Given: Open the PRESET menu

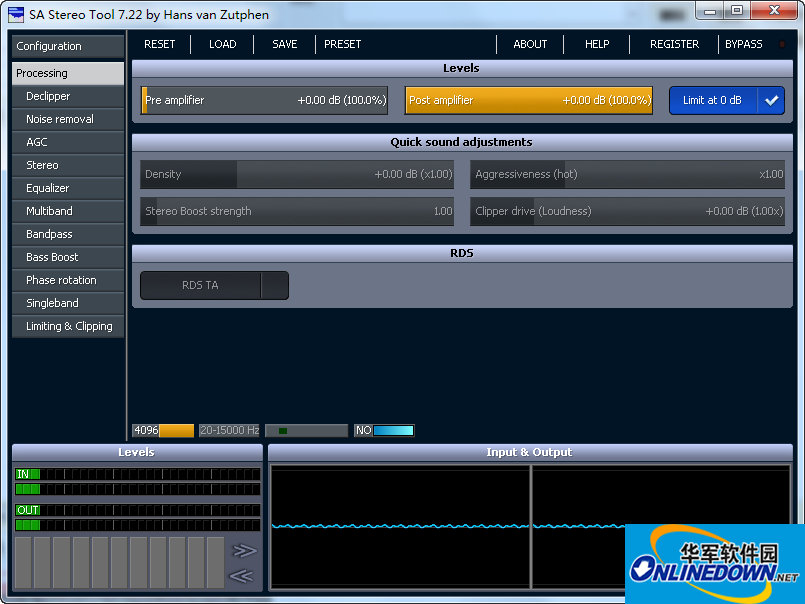Looking at the screenshot, I should [x=343, y=44].
